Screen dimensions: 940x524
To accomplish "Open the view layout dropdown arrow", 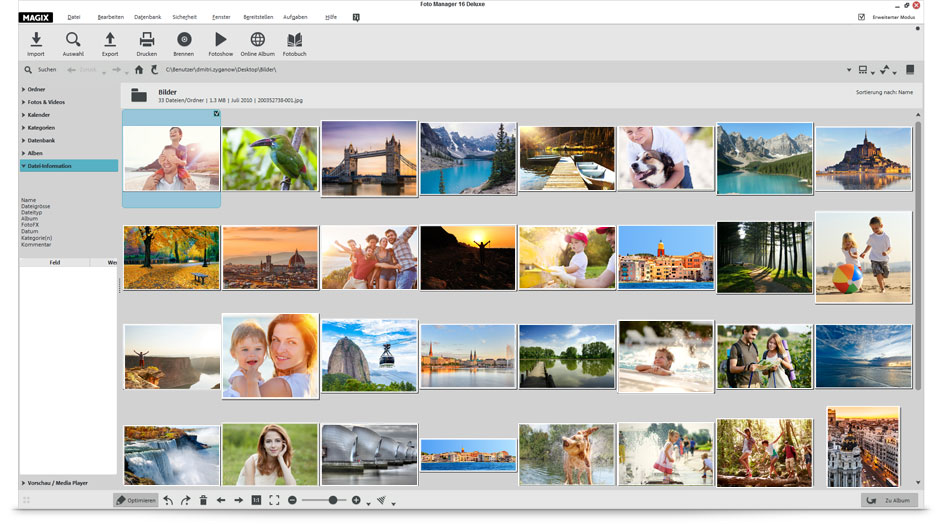I will [873, 73].
